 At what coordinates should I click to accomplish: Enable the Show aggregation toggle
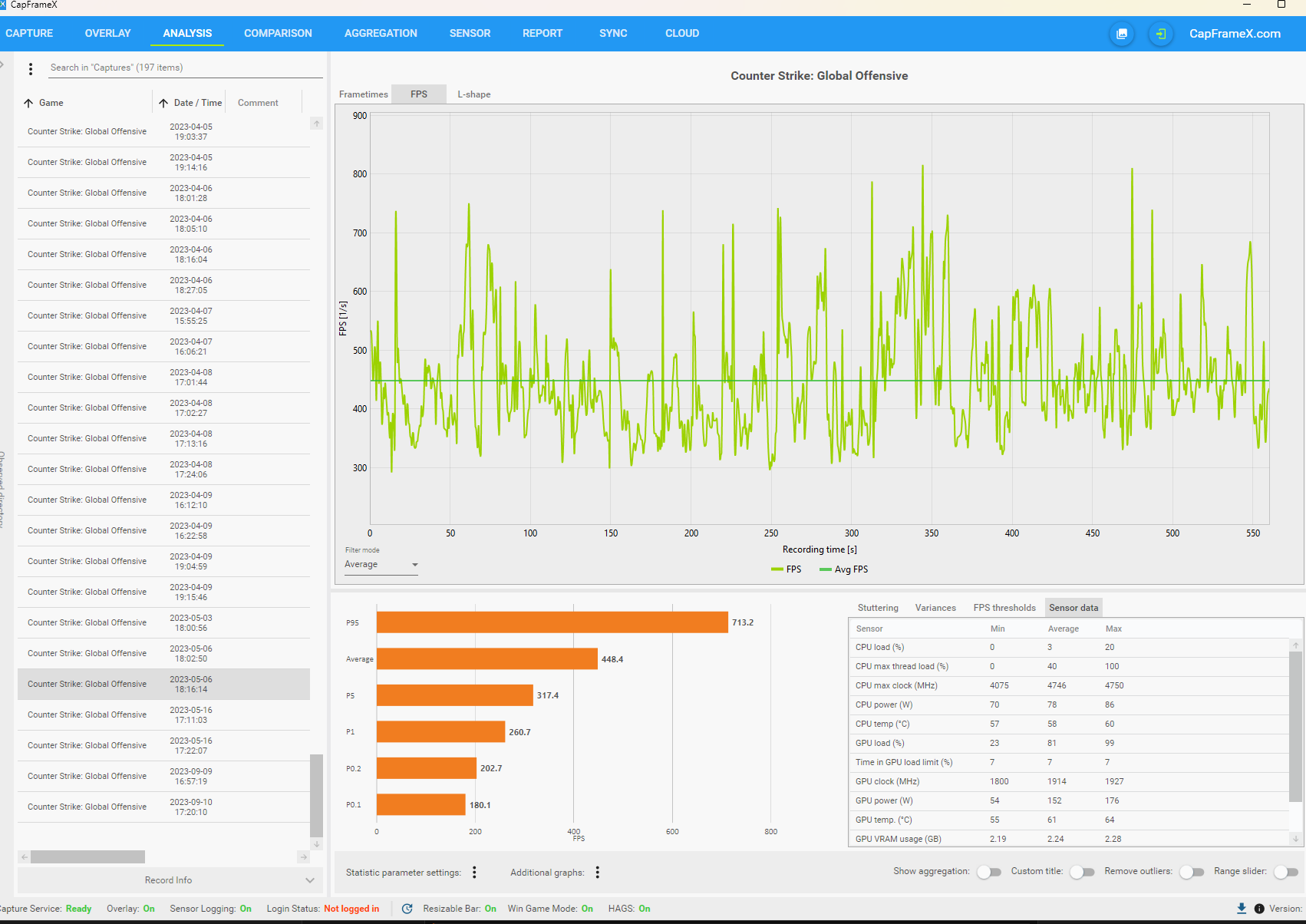pos(989,872)
